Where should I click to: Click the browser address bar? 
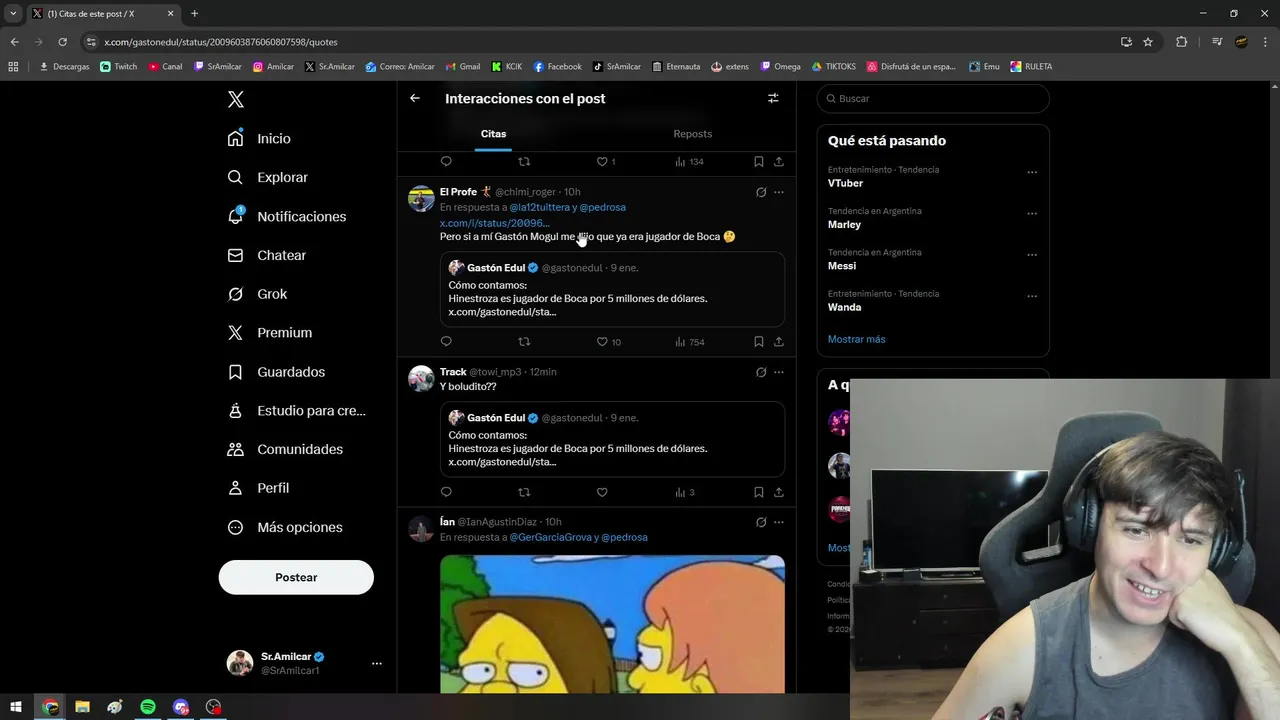[600, 42]
